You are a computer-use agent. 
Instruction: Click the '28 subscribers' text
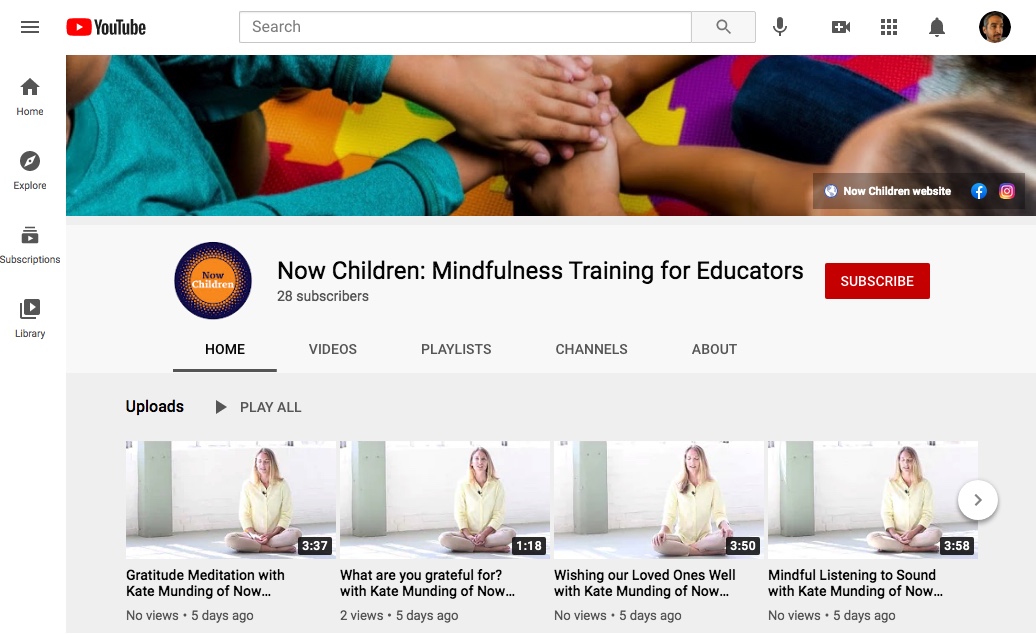(x=323, y=297)
